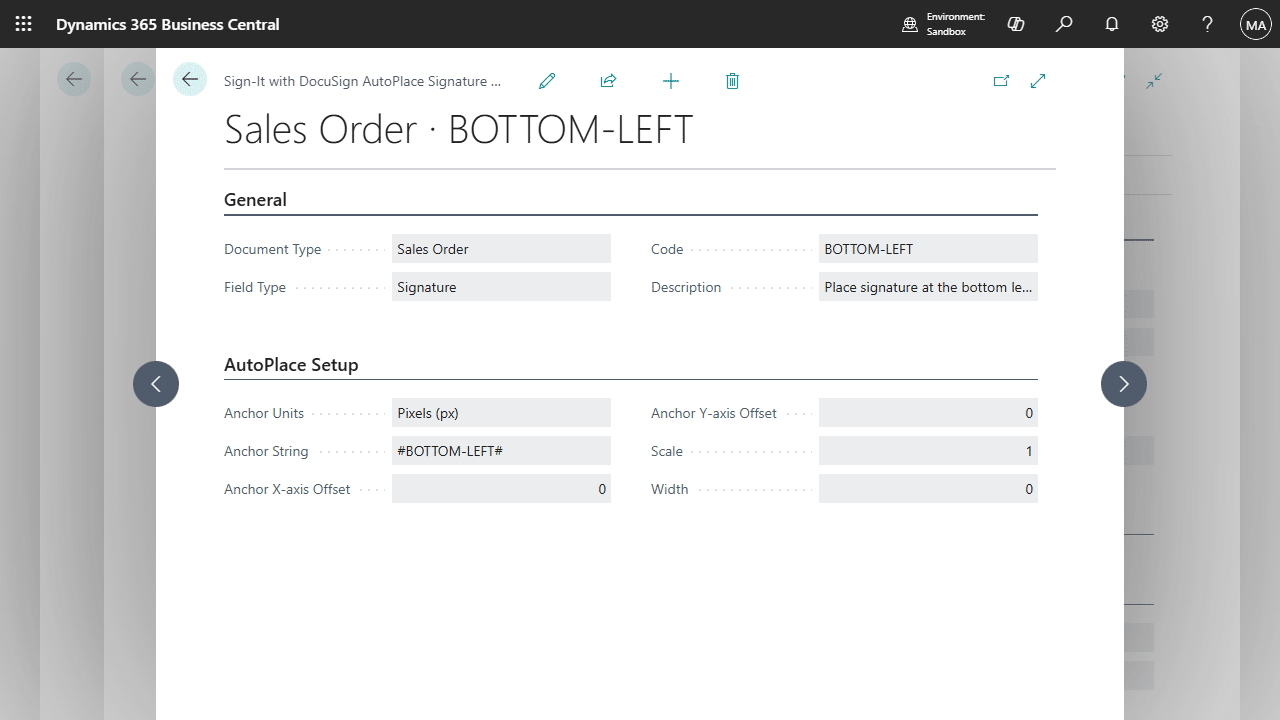1280x720 pixels.
Task: Select the Anchor Units field value
Action: [501, 413]
